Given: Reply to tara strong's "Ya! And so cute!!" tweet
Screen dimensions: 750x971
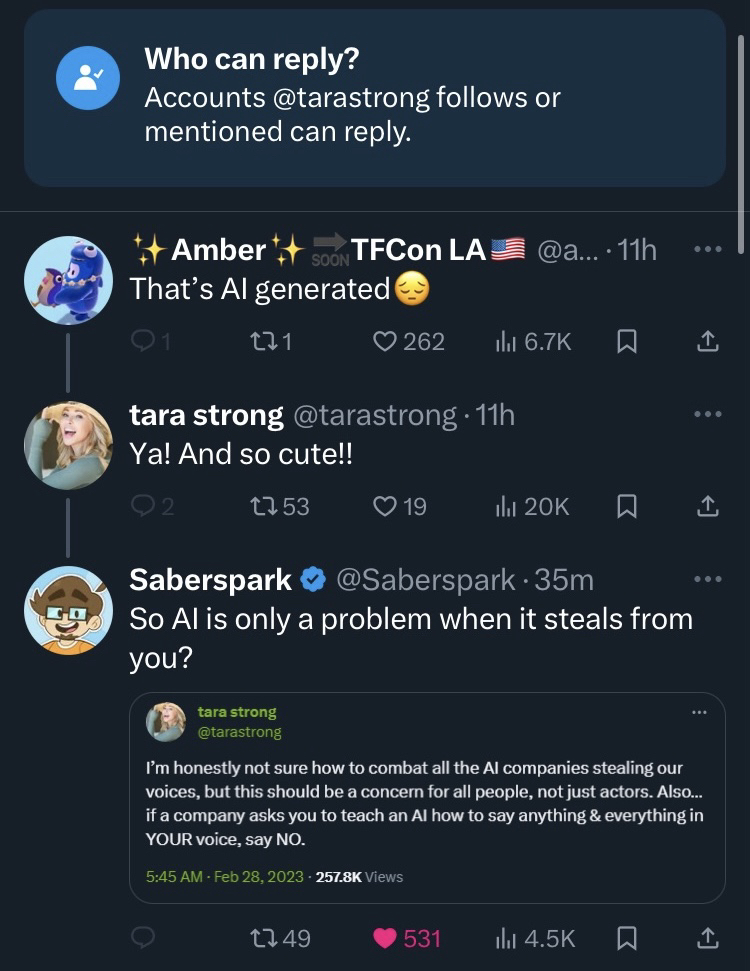Looking at the screenshot, I should click(144, 507).
